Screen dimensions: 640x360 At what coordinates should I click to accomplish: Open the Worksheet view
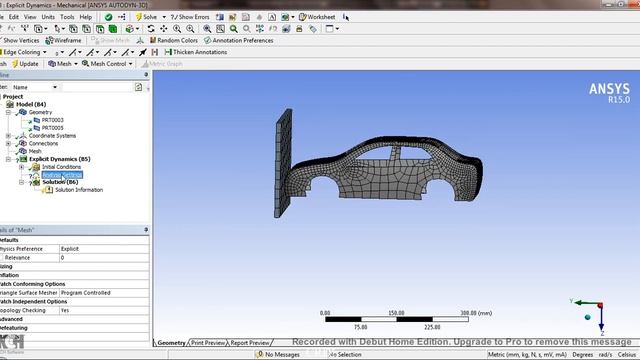(317, 17)
